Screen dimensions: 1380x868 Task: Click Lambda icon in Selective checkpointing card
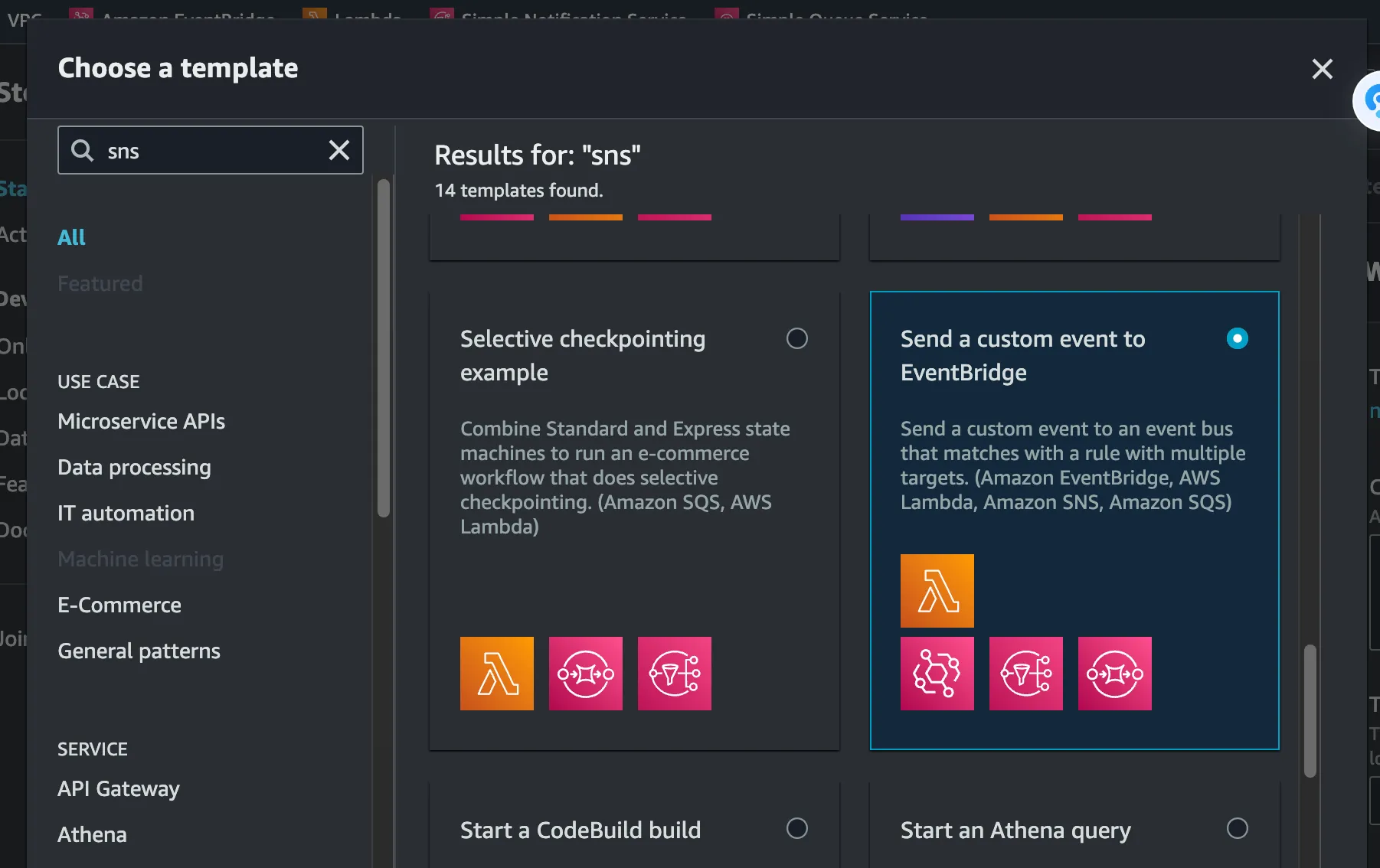[x=496, y=674]
